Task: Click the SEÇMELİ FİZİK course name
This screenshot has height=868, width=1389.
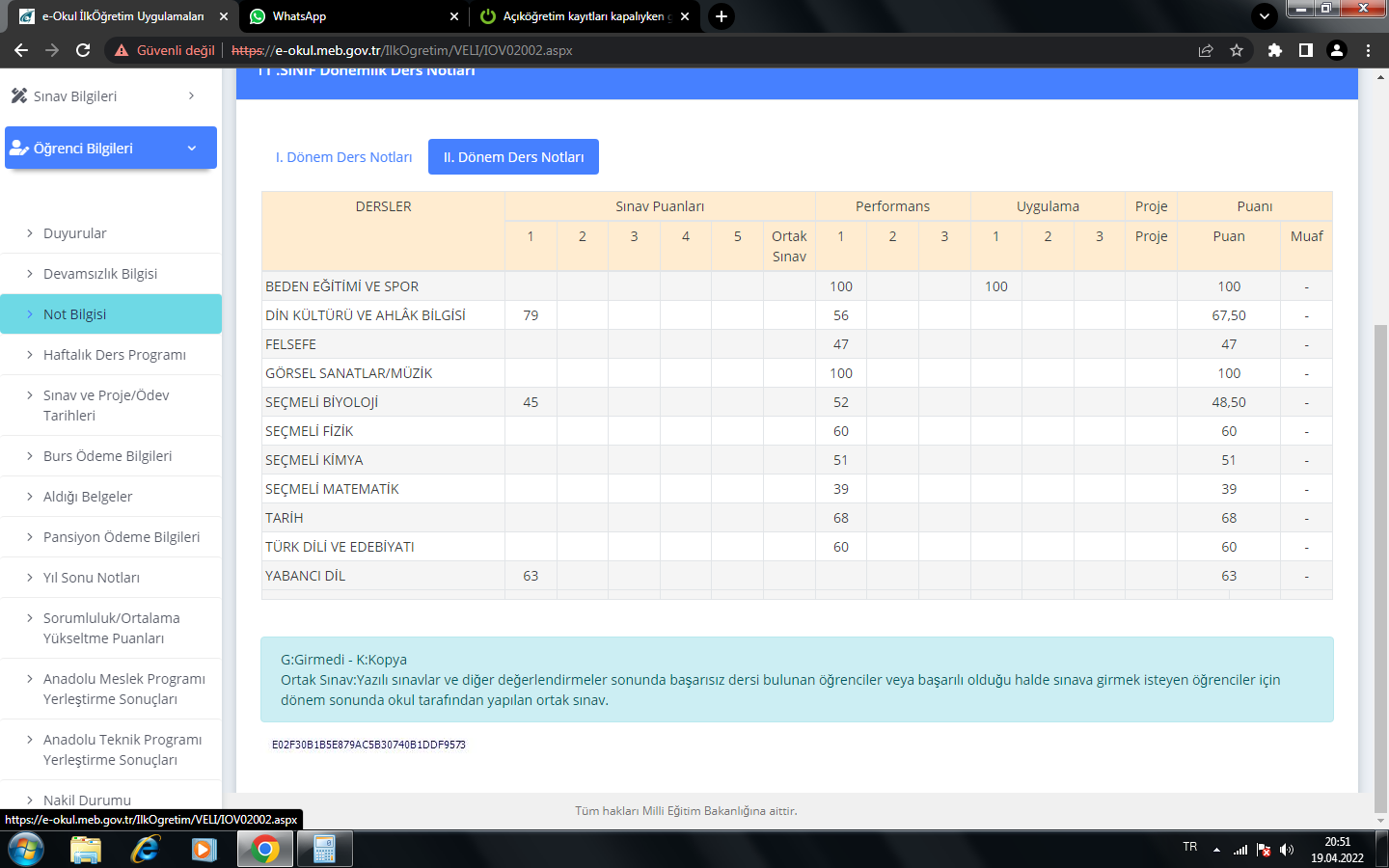Action: pyautogui.click(x=309, y=431)
